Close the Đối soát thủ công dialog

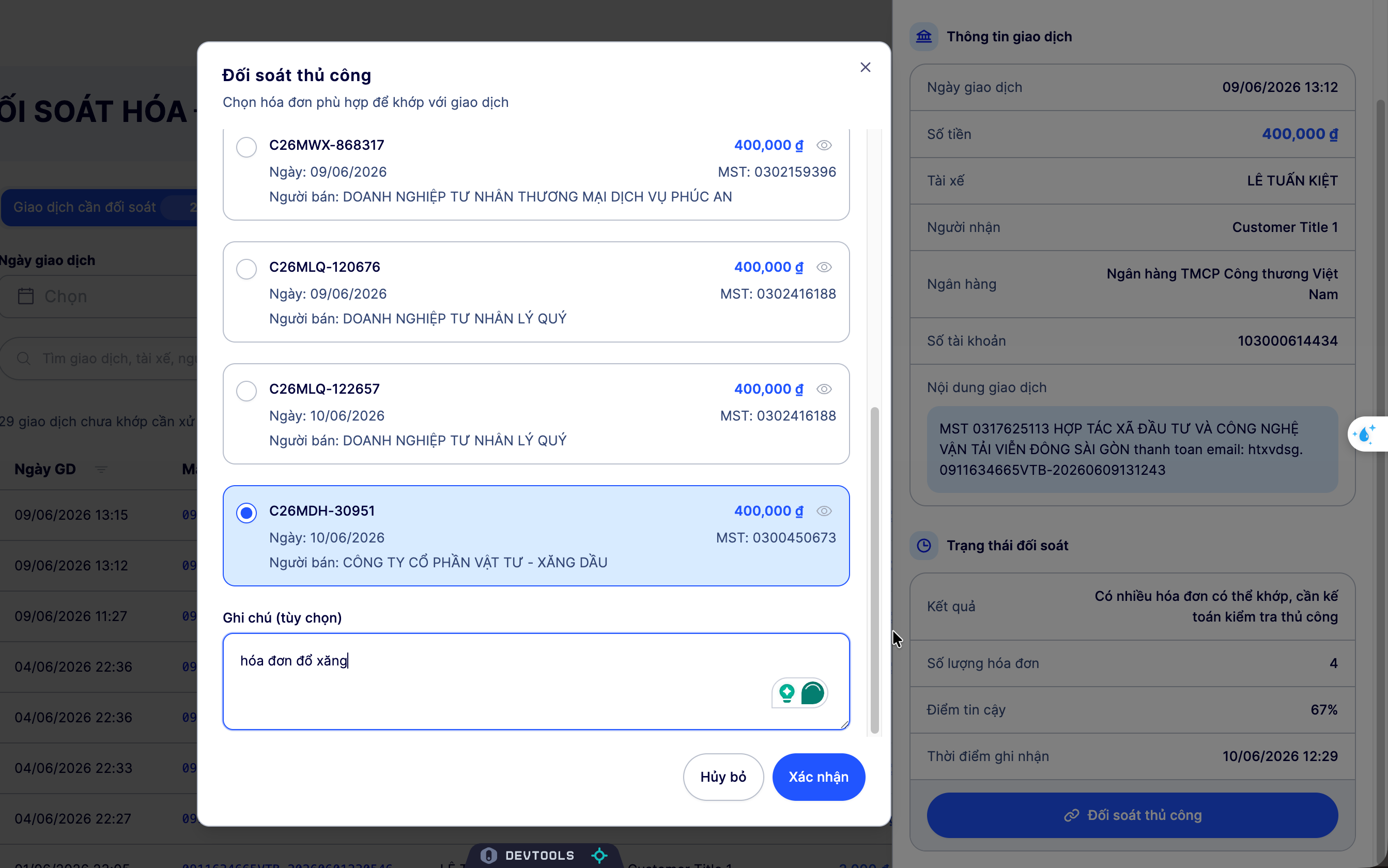[x=865, y=67]
